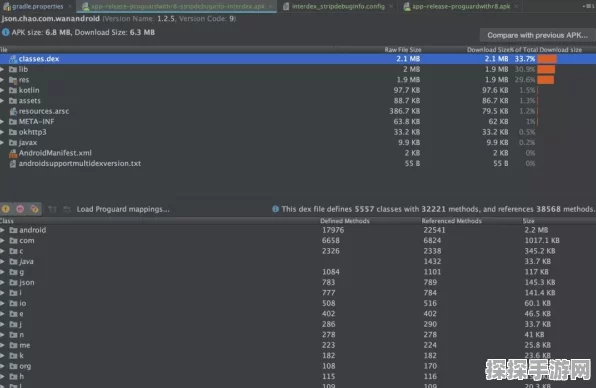Click the classes.dex file icon
This screenshot has width=596, height=388.
(x=13, y=59)
